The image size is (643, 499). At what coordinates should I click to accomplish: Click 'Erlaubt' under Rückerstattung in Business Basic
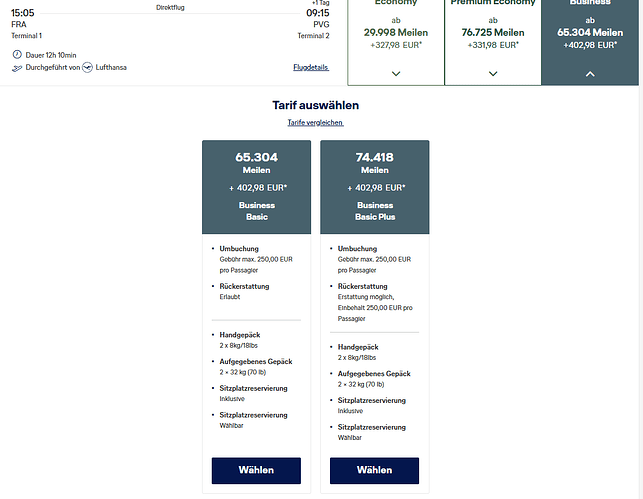230,296
